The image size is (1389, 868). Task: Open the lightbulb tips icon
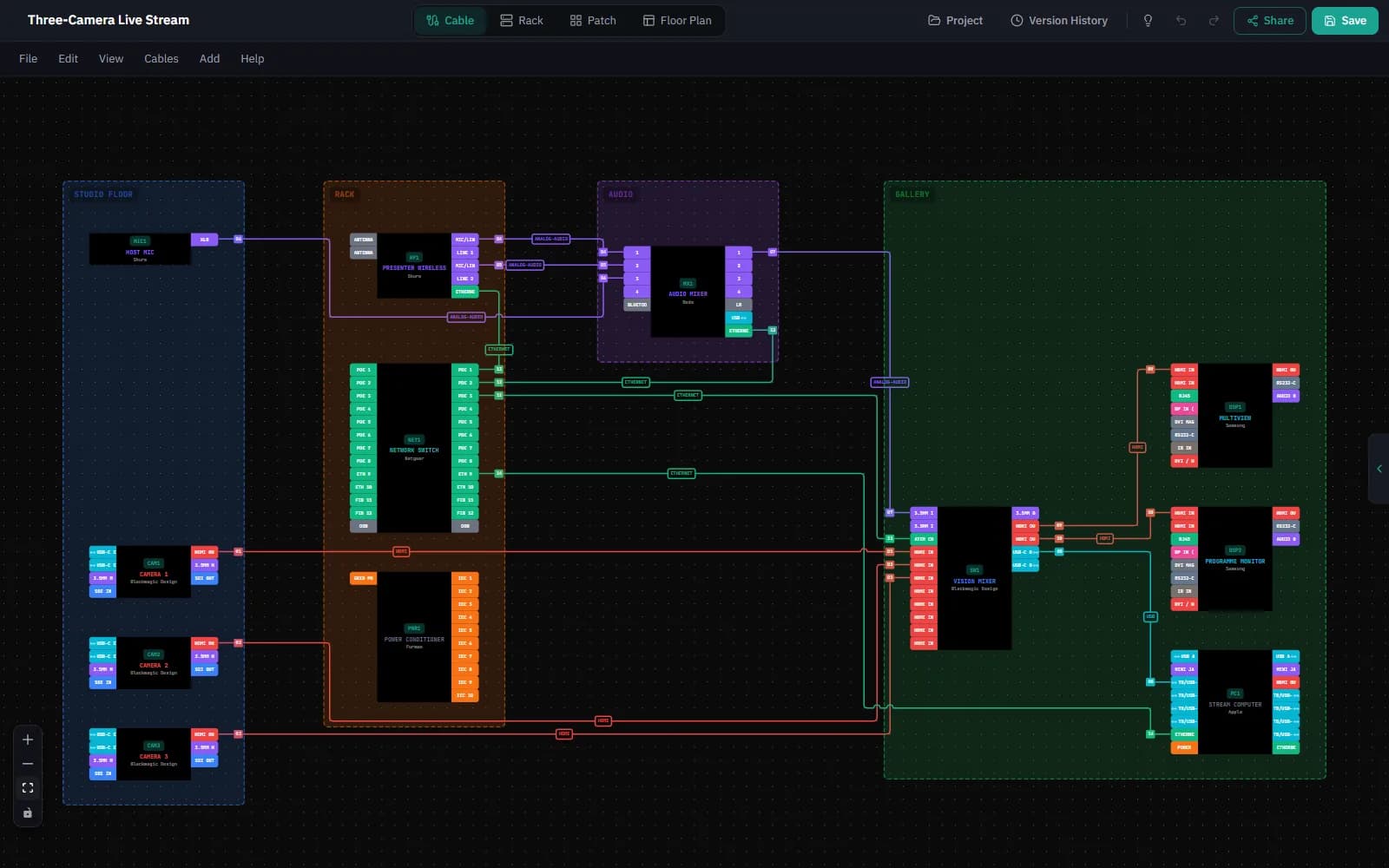(x=1148, y=21)
